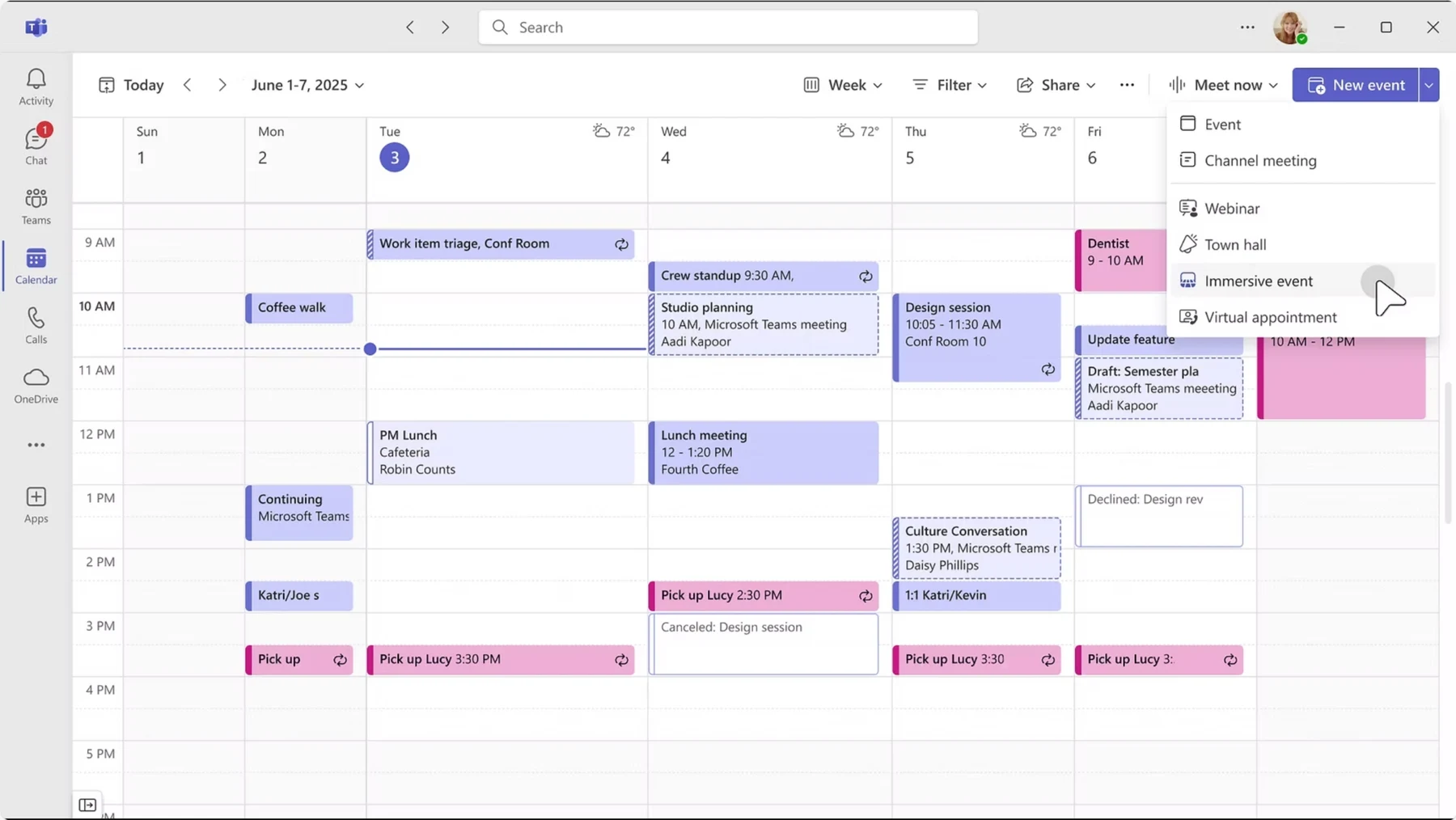The width and height of the screenshot is (1456, 820).
Task: Go to the Teams section
Action: pos(36,206)
